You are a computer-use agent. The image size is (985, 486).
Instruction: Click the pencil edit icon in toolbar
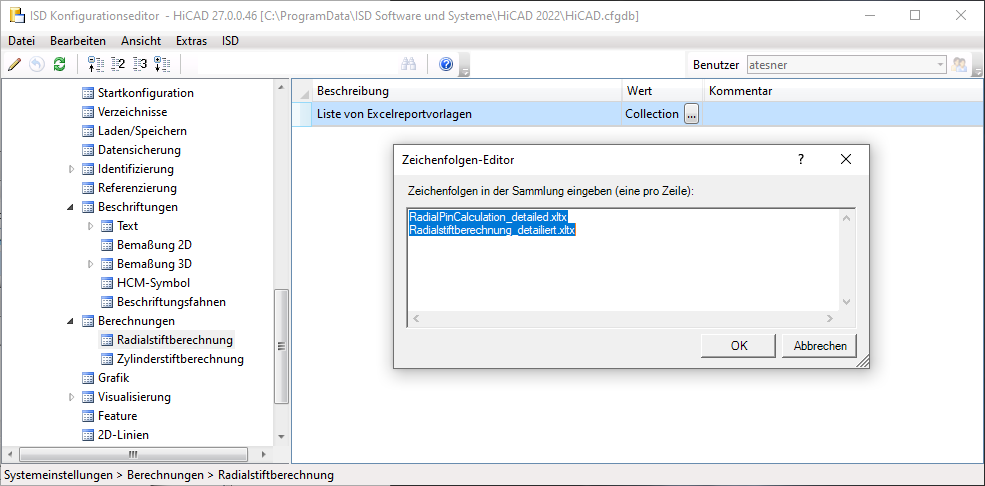[x=15, y=64]
